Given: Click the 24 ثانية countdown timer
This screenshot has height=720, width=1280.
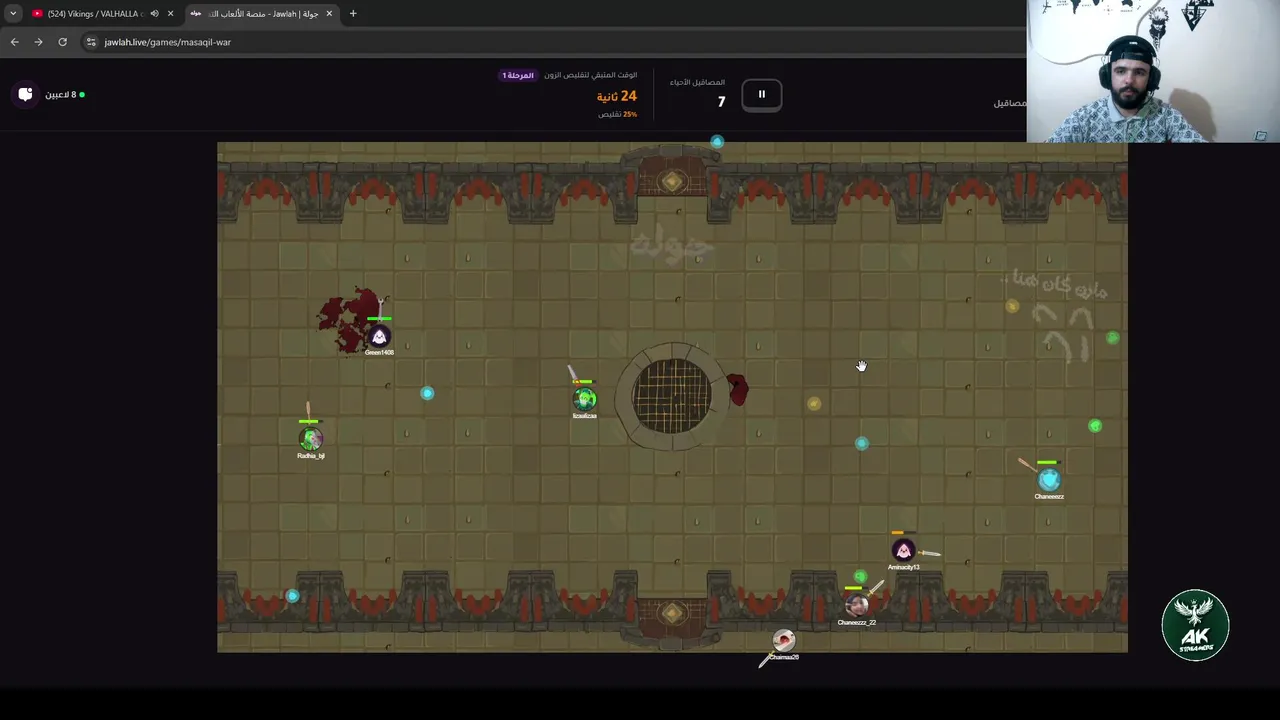Looking at the screenshot, I should 617,96.
